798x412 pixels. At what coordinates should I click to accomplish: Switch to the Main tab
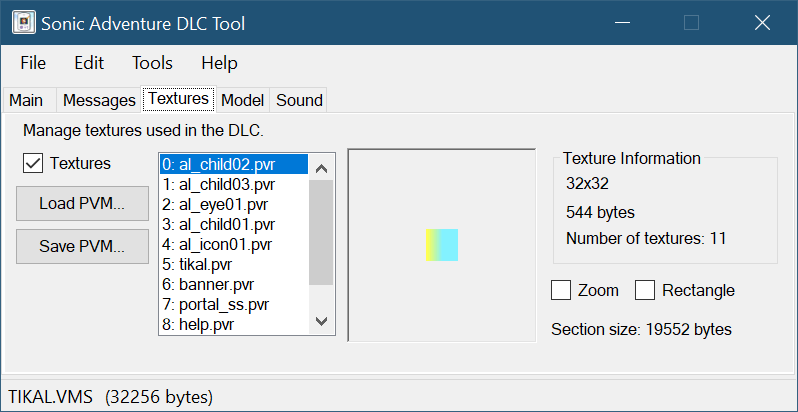click(26, 100)
